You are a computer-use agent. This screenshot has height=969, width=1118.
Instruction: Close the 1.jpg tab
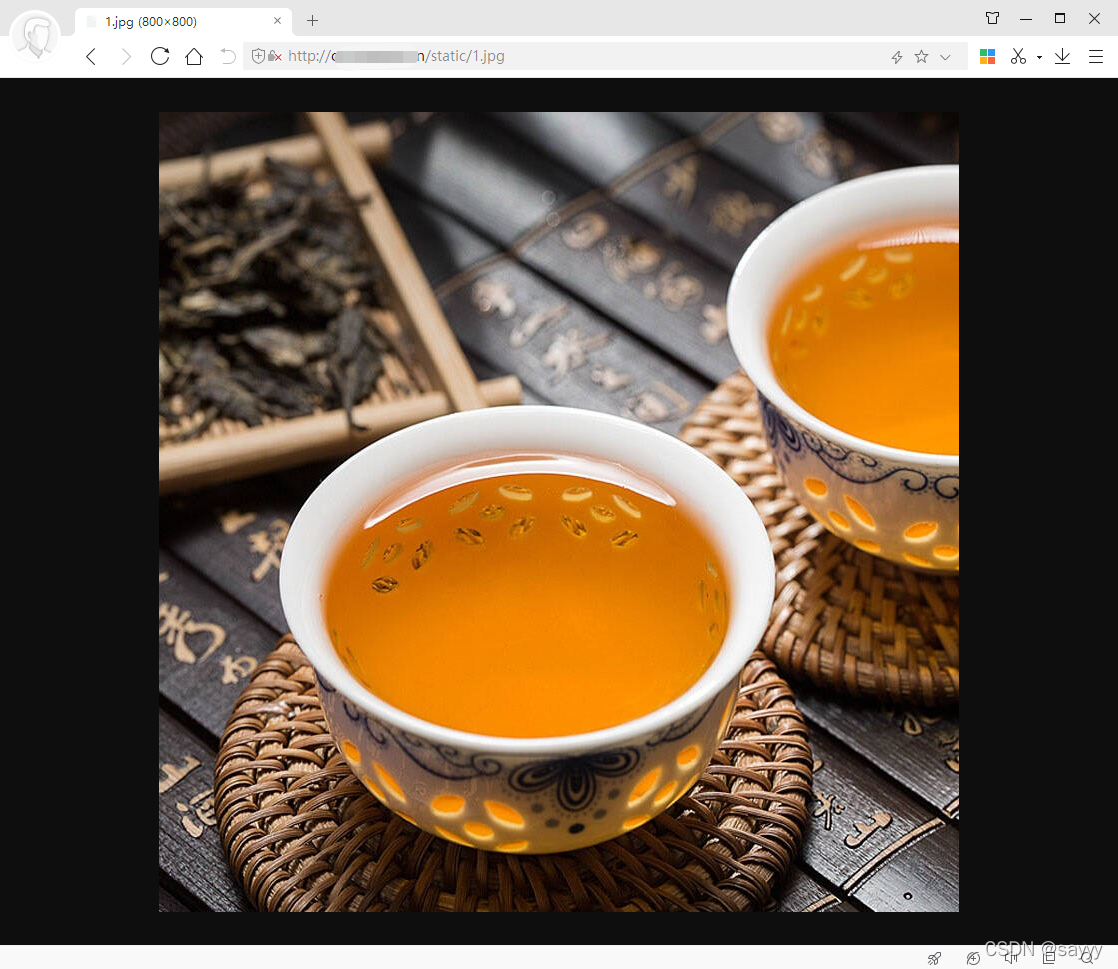pyautogui.click(x=277, y=21)
